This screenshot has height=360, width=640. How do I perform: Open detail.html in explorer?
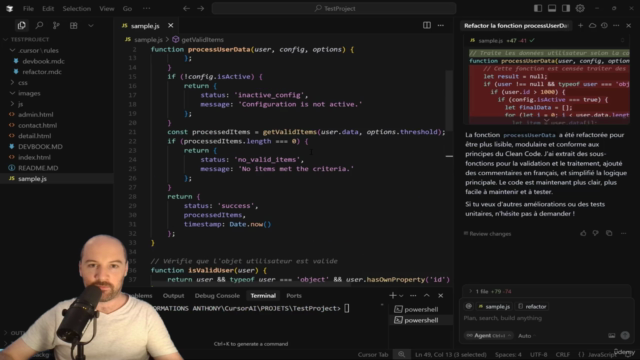34,136
